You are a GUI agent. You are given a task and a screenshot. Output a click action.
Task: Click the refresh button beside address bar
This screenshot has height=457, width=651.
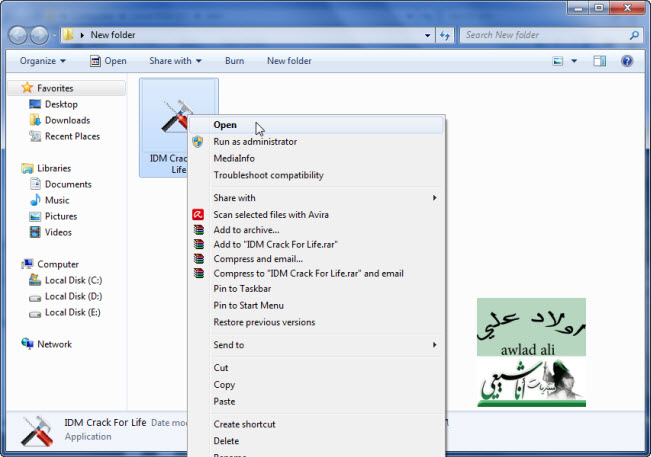coord(445,35)
